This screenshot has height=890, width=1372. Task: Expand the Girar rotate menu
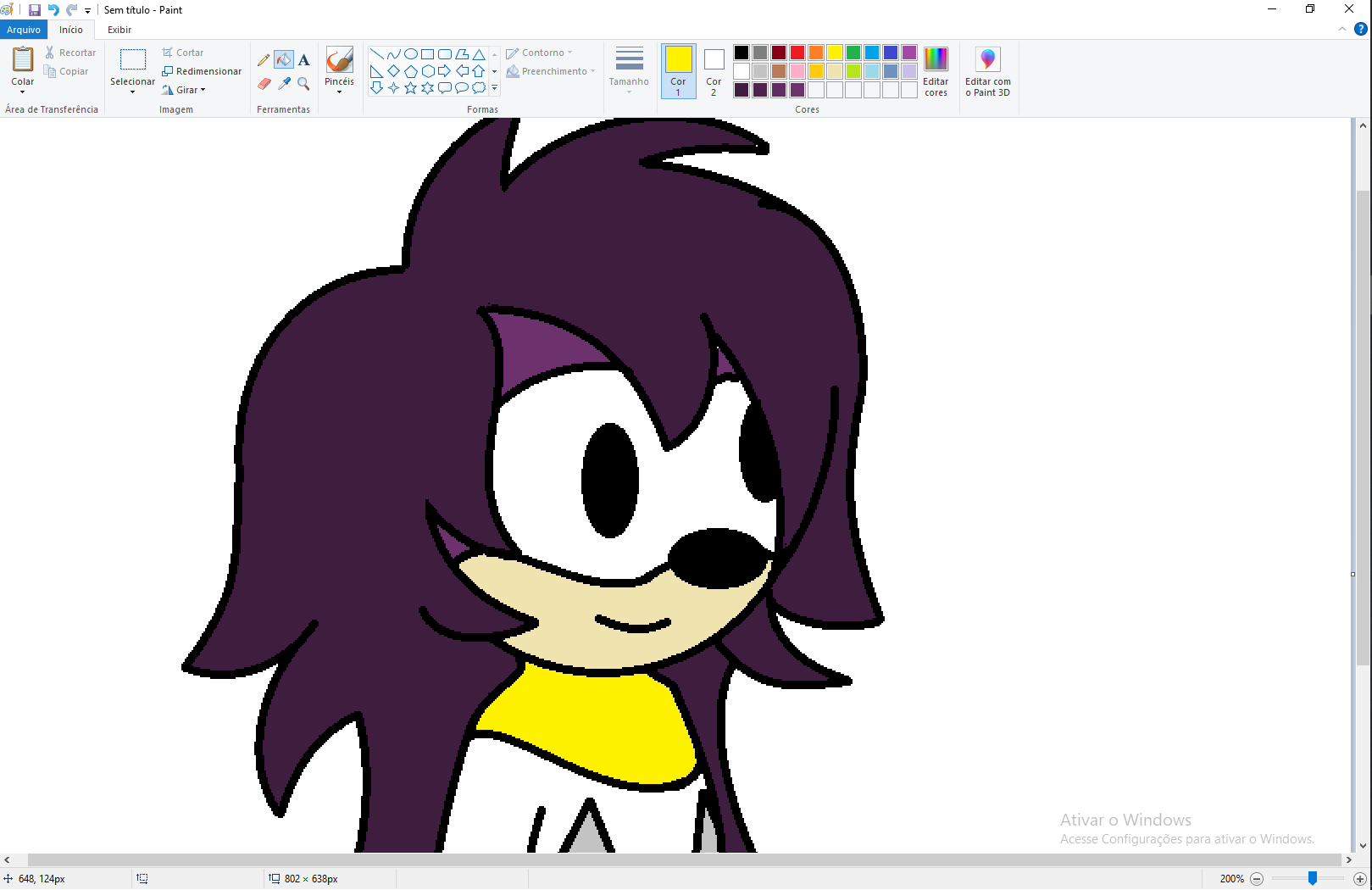pos(185,90)
